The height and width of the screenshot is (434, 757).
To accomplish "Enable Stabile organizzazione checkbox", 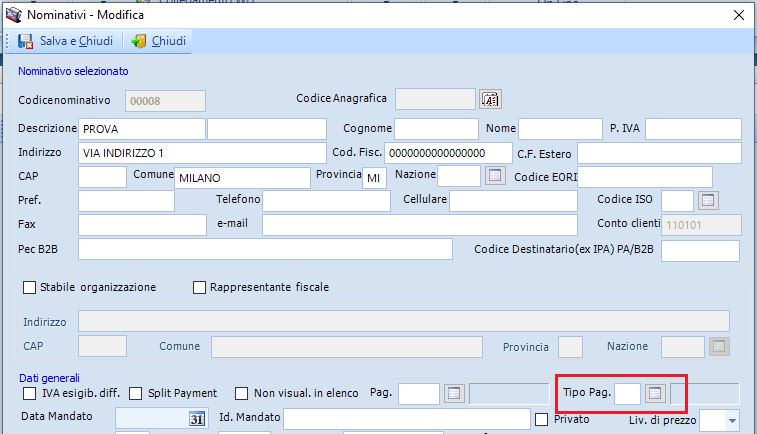I will tap(29, 287).
